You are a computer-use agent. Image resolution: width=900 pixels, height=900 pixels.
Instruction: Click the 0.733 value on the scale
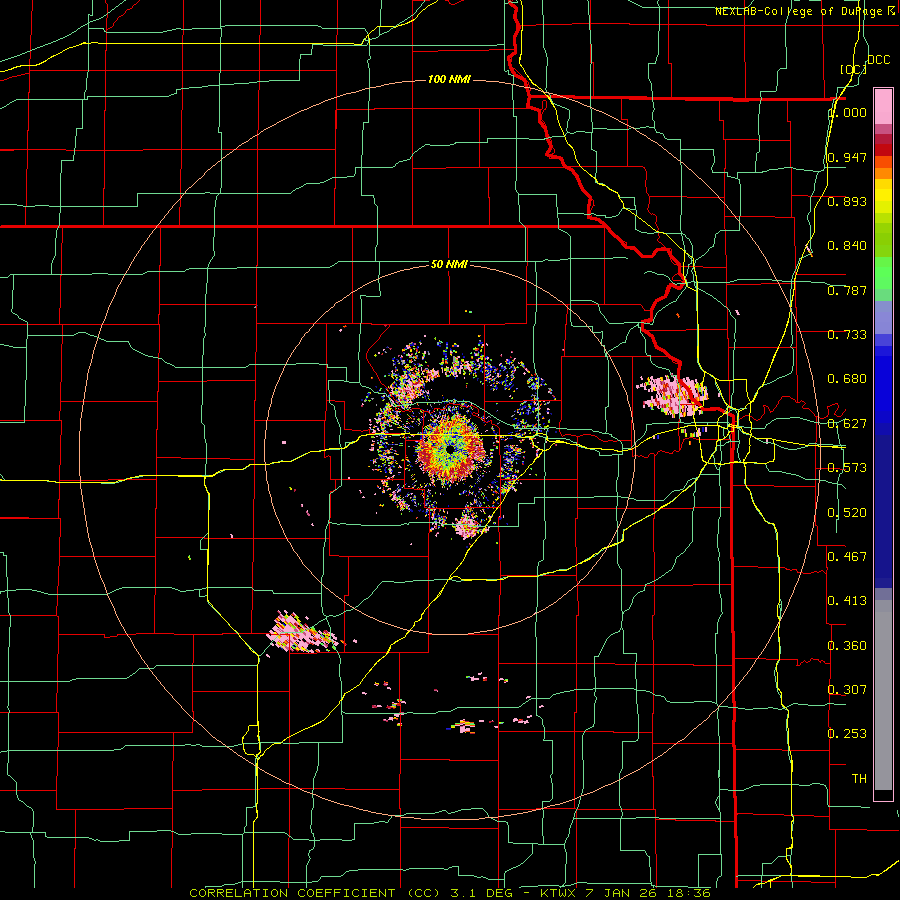847,335
